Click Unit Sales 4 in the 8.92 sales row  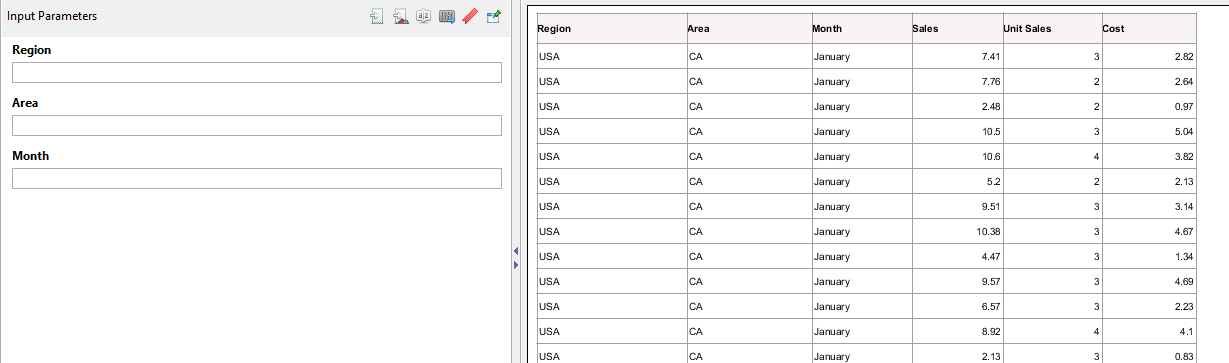1097,331
